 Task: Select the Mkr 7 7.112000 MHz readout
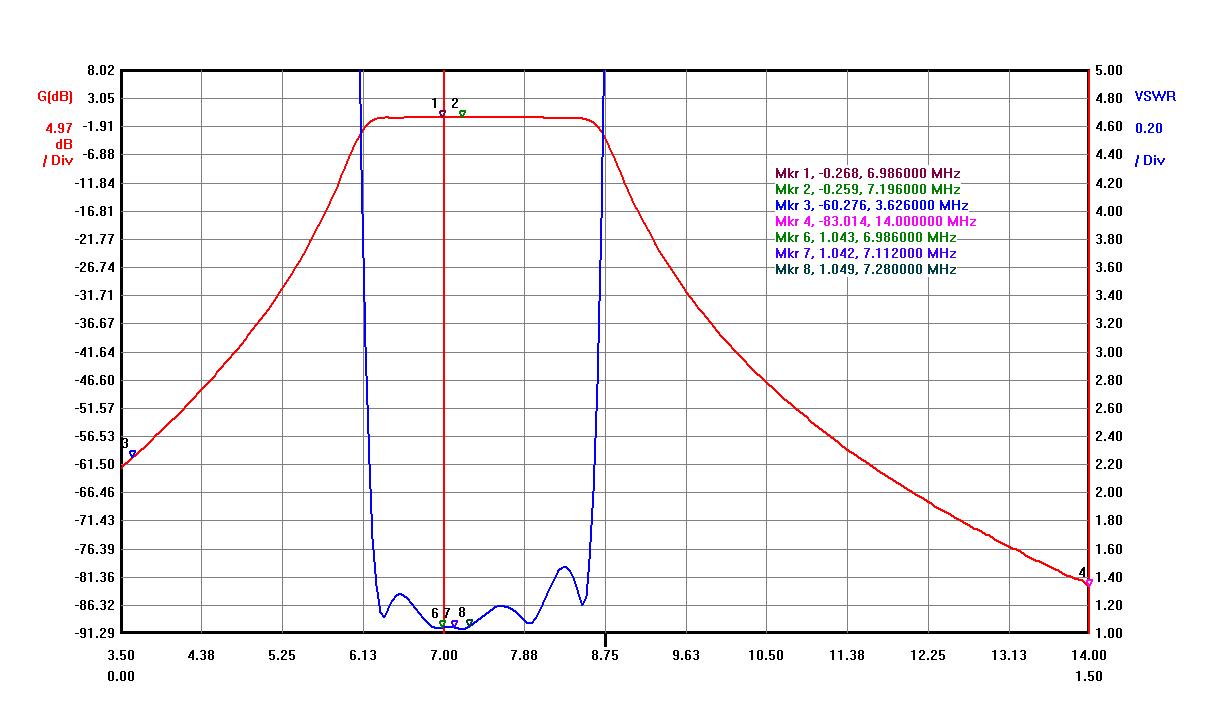click(x=865, y=253)
